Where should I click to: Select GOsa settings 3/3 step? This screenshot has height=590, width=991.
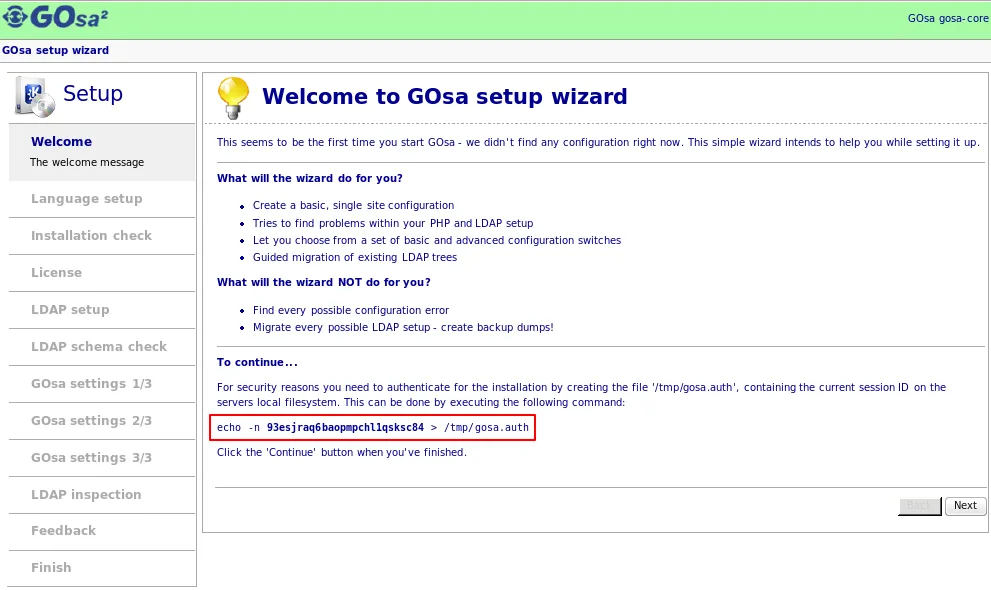coord(92,457)
